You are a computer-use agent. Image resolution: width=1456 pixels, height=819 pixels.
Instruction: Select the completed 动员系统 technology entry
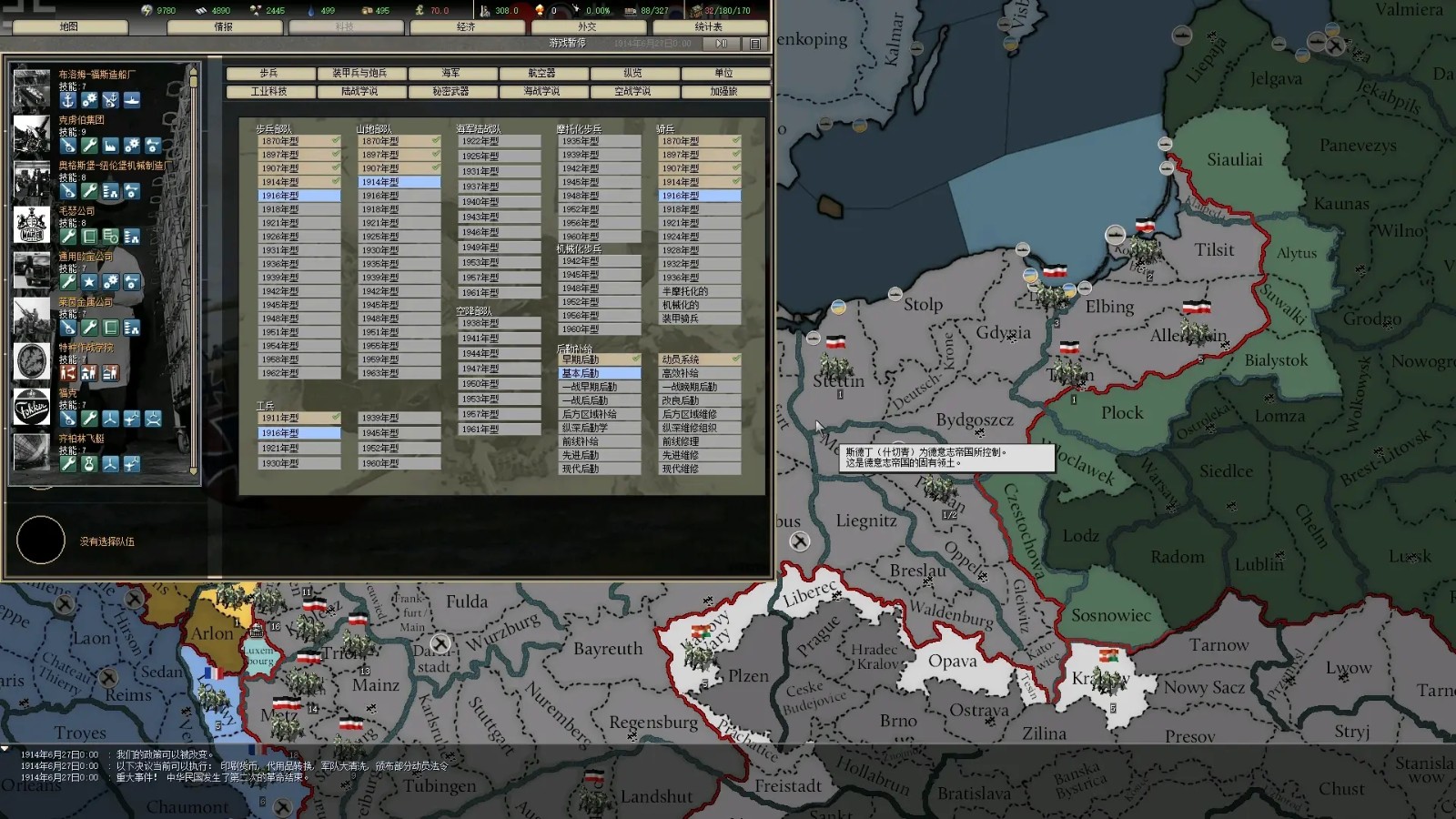[699, 359]
